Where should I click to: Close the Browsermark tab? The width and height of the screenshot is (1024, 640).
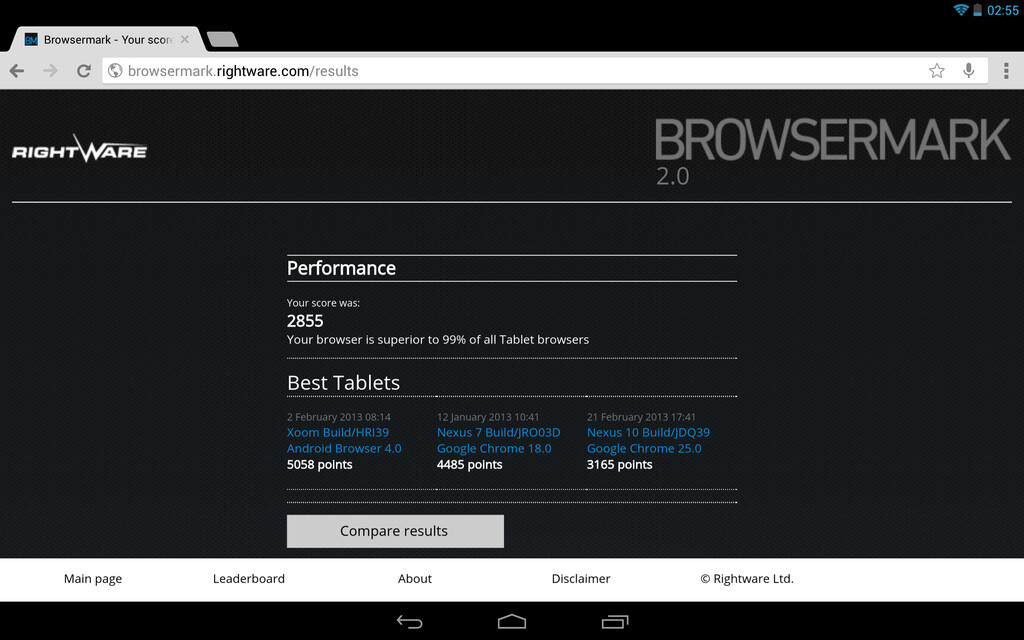(x=185, y=39)
